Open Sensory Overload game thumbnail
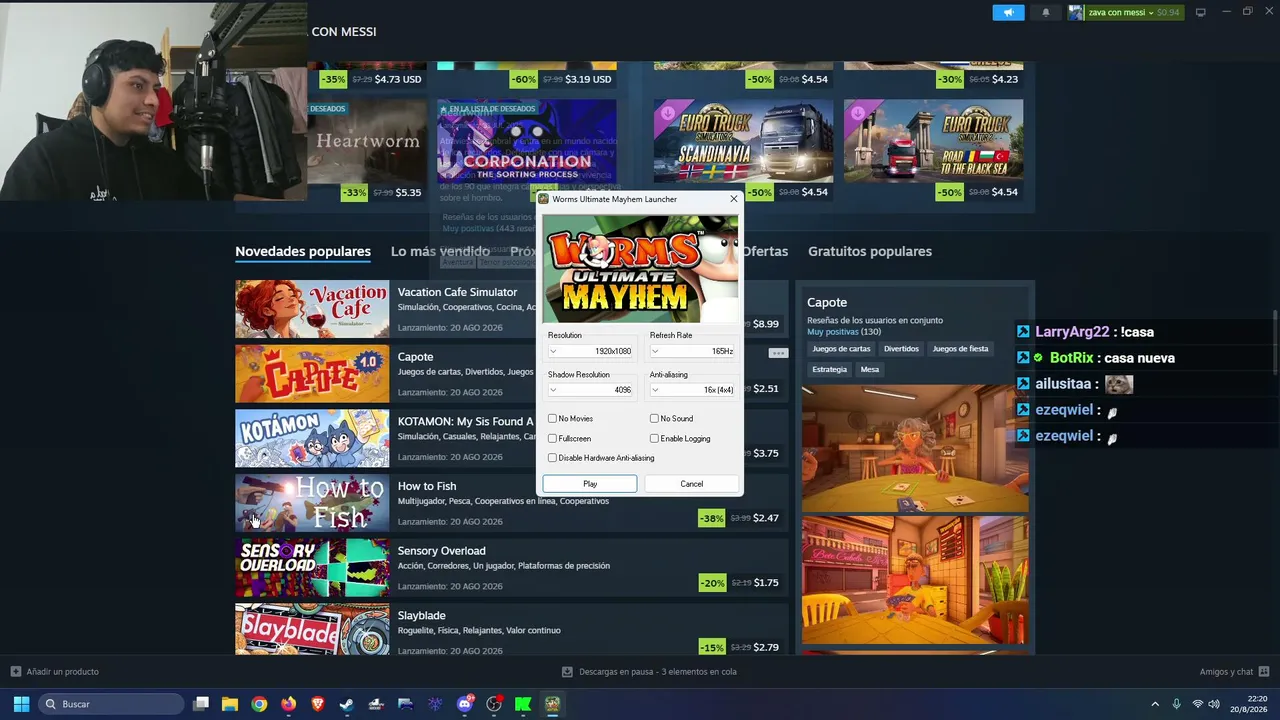Screen dimensions: 1280x720 coord(312,568)
